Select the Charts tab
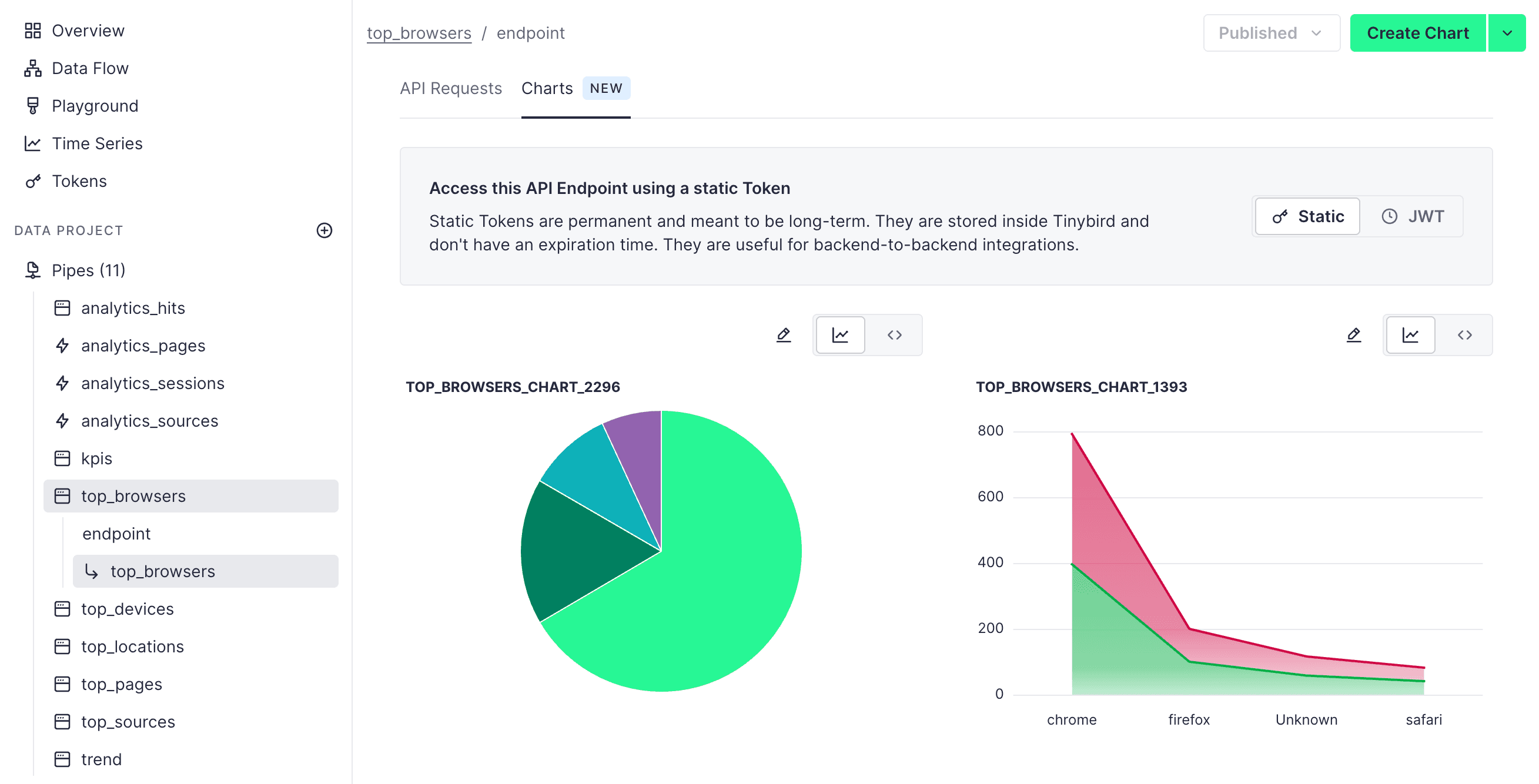This screenshot has width=1539, height=784. 547,88
